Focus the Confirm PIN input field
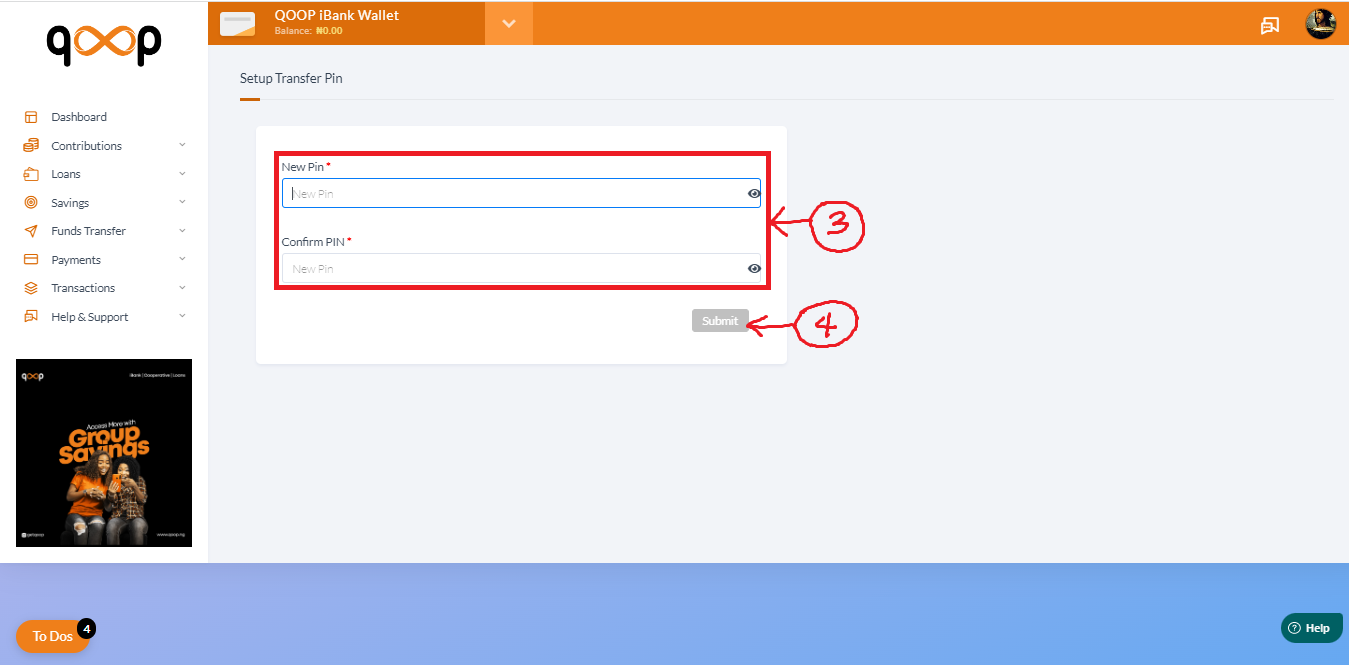Image resolution: width=1349 pixels, height=665 pixels. pos(521,268)
